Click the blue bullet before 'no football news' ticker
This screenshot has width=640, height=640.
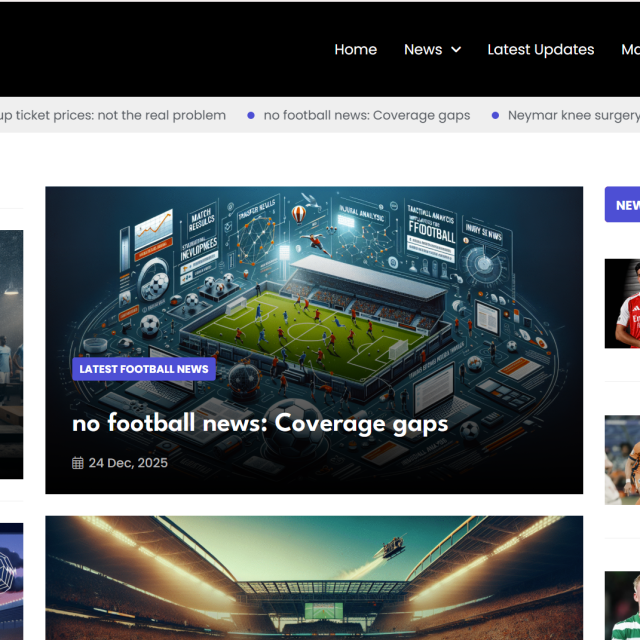click(x=251, y=115)
